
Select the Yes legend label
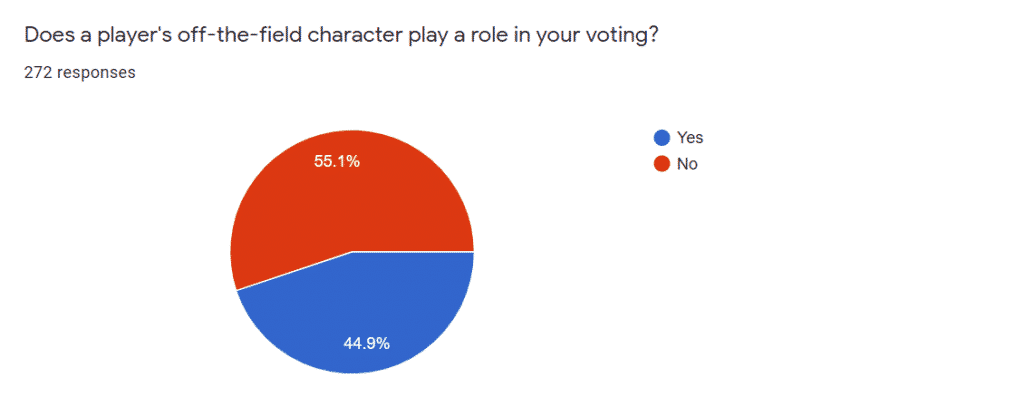[690, 138]
